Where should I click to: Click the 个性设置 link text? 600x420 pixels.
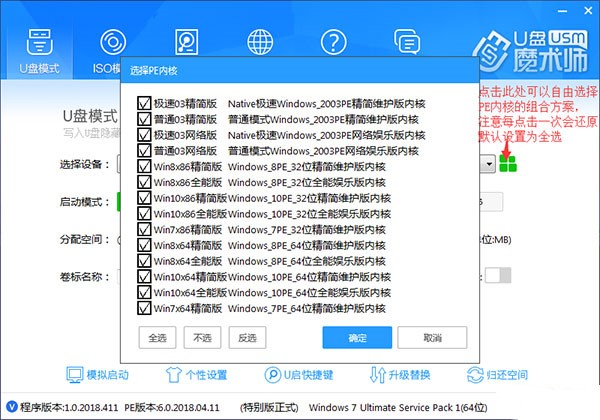pos(207,375)
